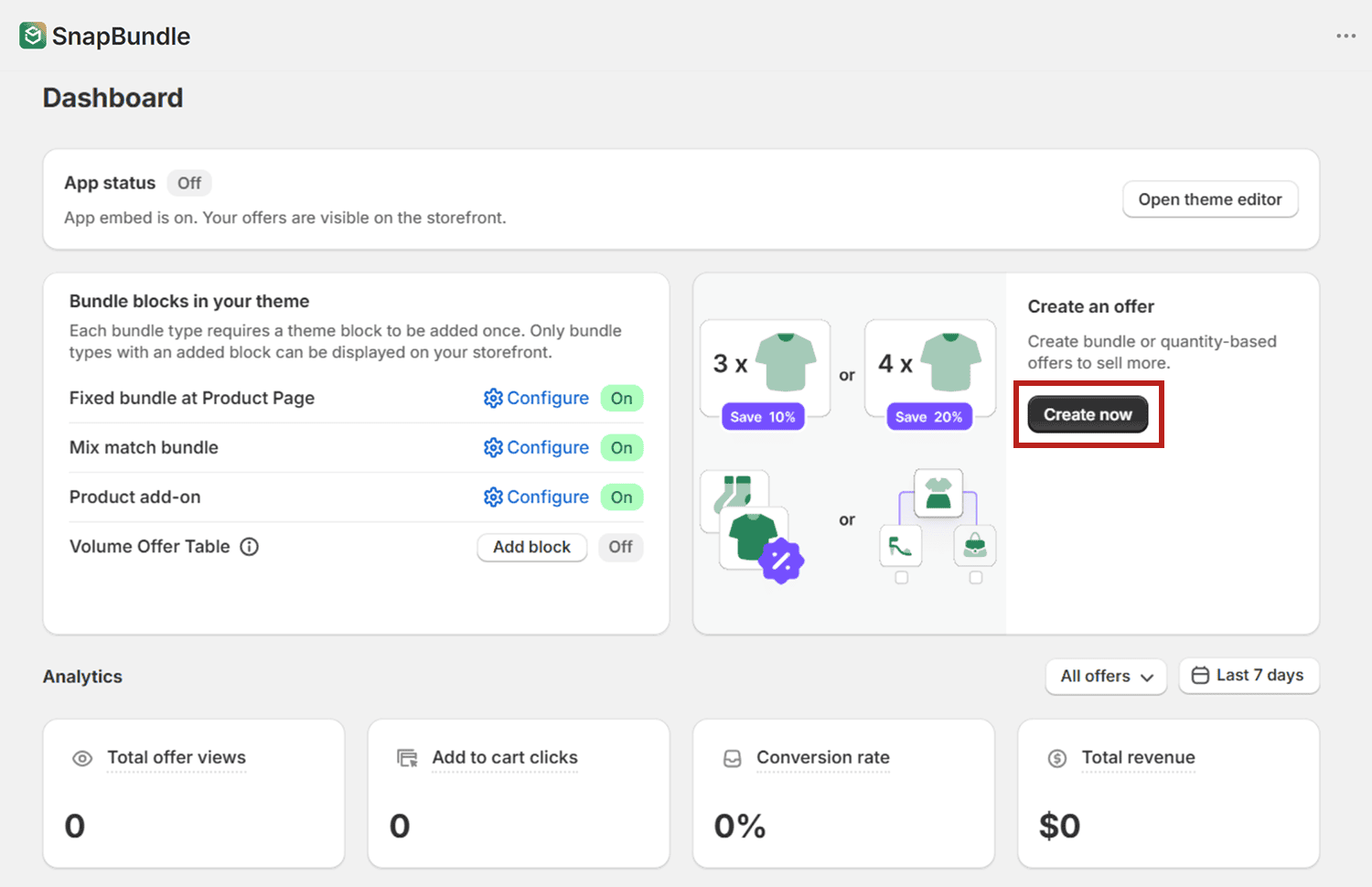Click the Add to cart clicks icon

click(x=407, y=758)
